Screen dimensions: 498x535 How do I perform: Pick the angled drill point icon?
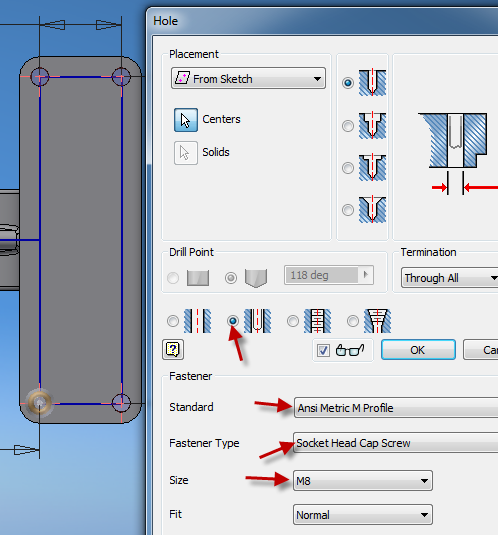coord(256,278)
